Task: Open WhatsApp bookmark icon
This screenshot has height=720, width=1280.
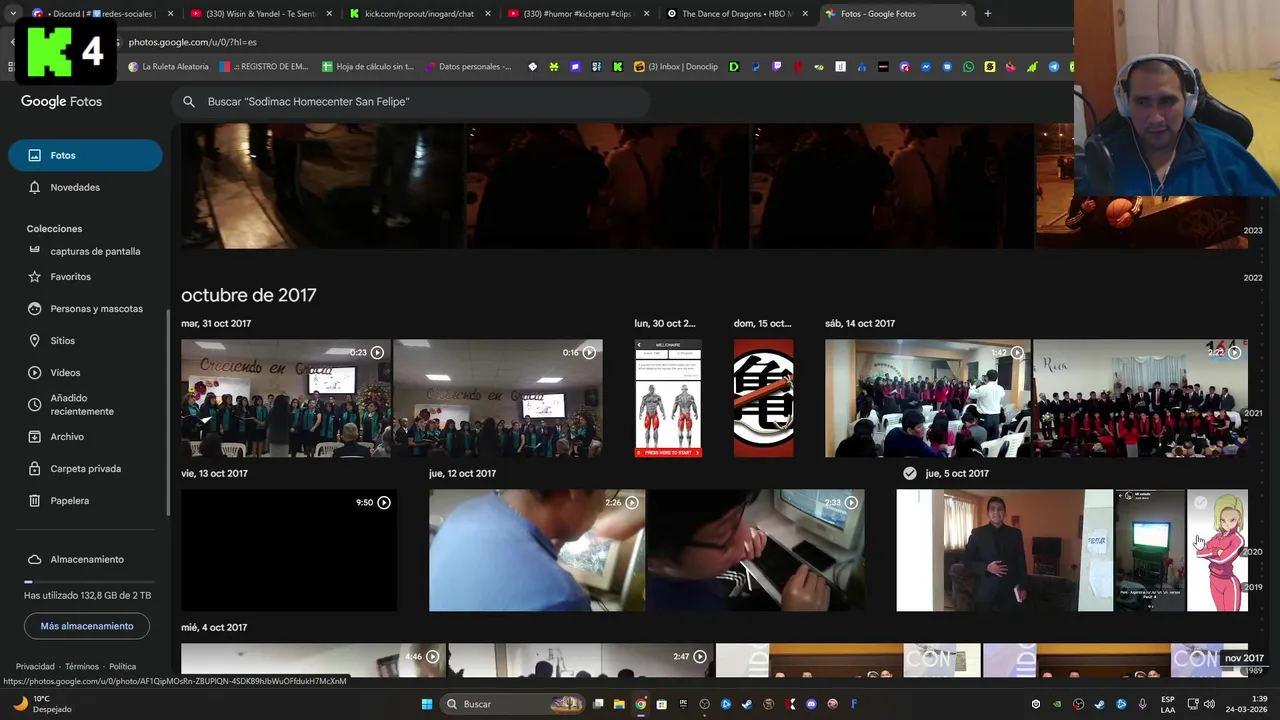Action: pos(968,67)
